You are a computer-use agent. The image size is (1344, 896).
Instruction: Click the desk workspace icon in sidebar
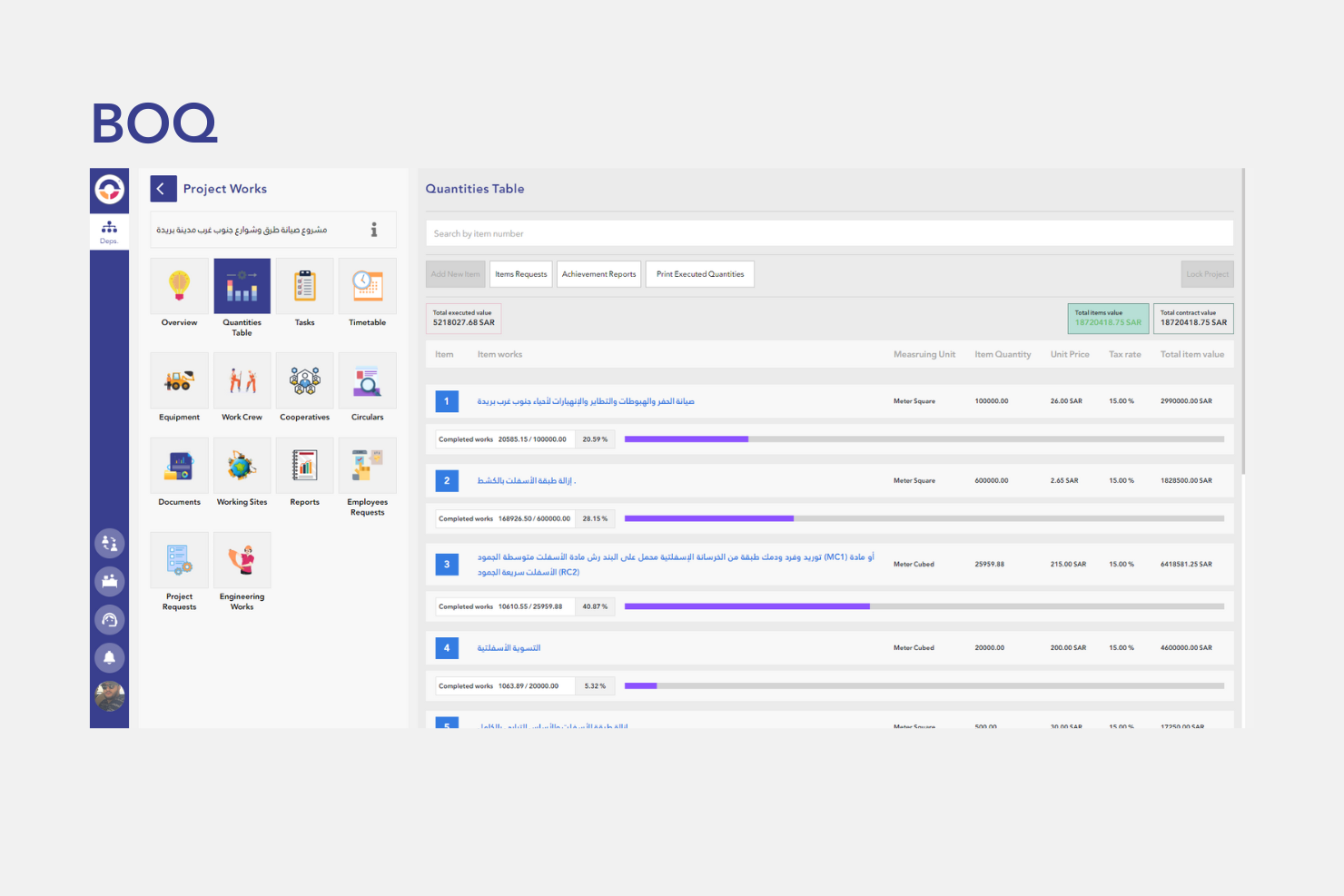(x=109, y=581)
